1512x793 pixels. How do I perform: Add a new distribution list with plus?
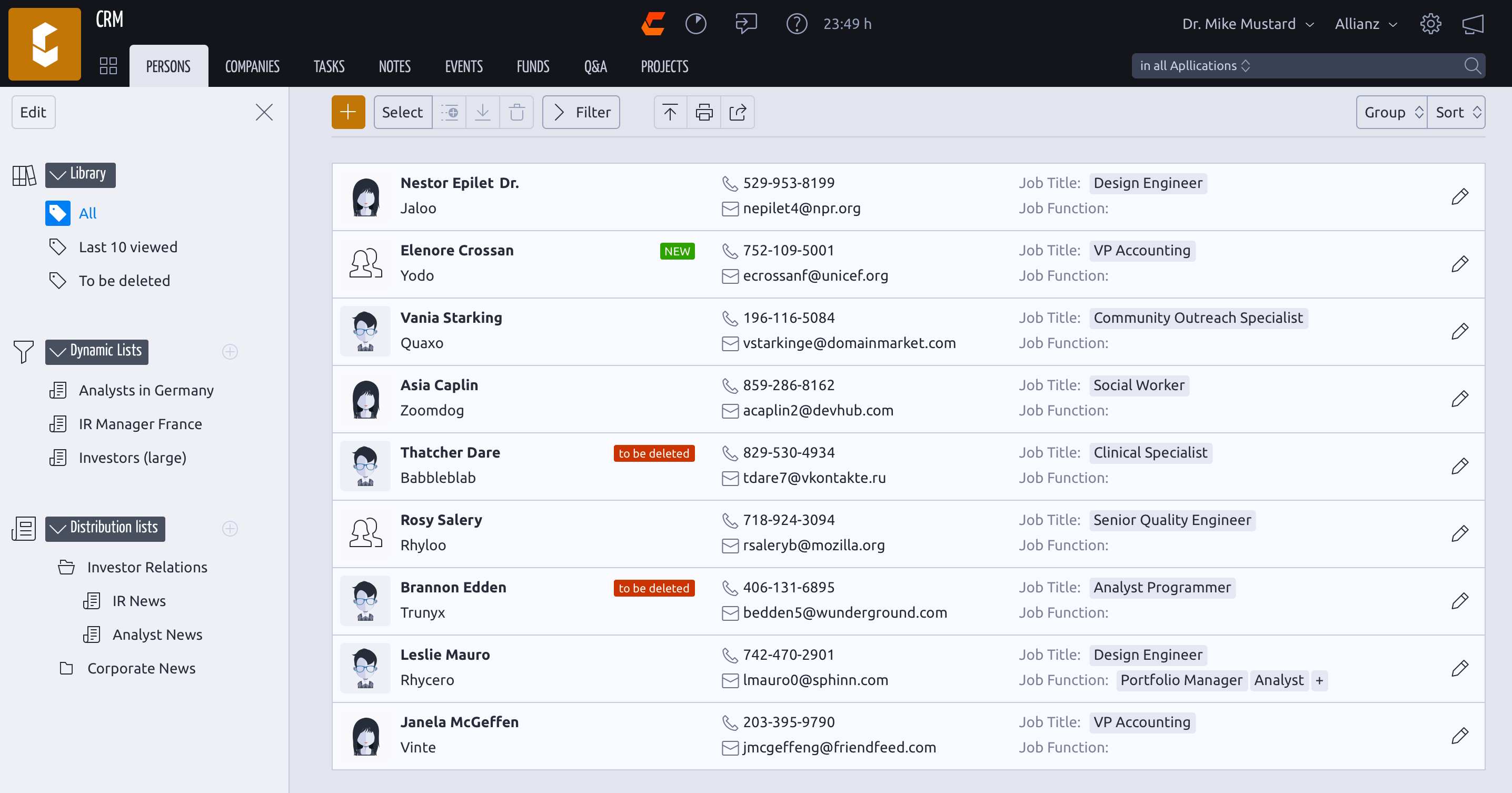click(230, 528)
